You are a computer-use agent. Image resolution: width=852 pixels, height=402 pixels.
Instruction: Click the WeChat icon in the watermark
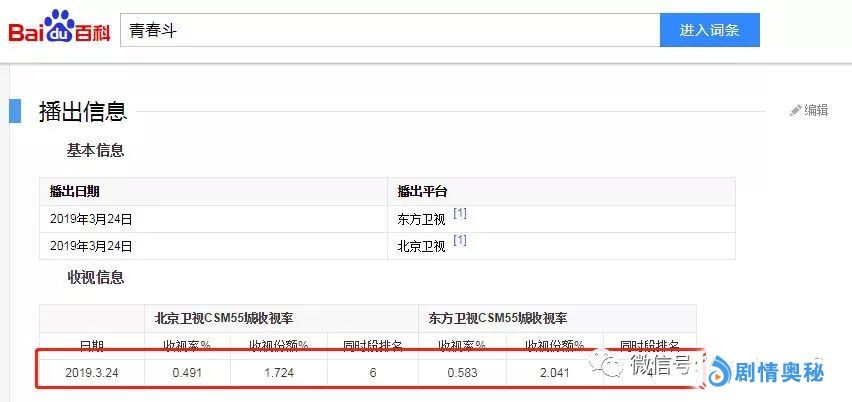pos(612,366)
